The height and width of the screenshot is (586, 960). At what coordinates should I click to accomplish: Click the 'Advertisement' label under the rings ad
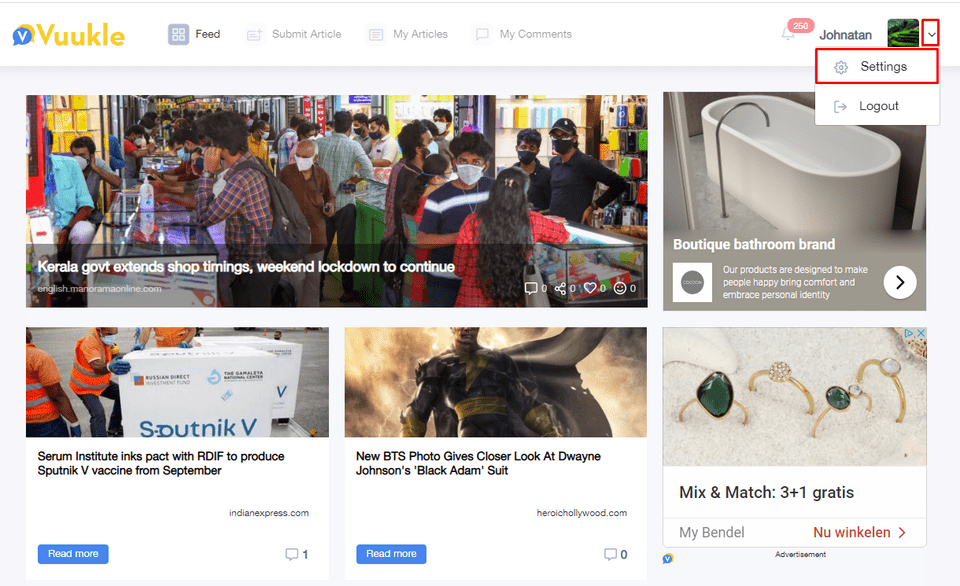point(800,554)
